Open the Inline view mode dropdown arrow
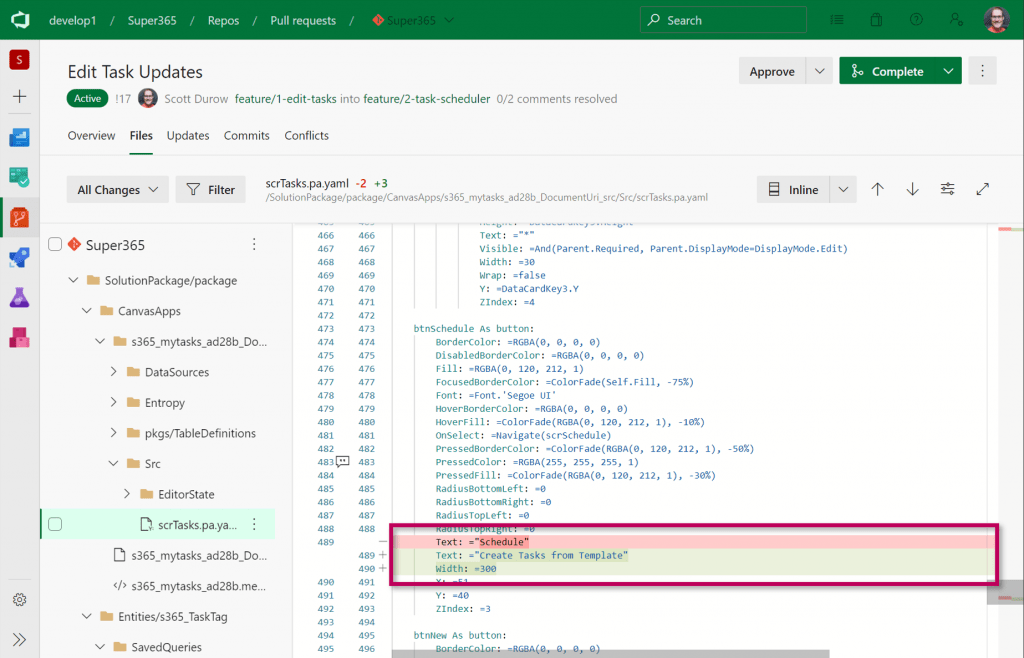Viewport: 1024px width, 658px height. click(843, 189)
